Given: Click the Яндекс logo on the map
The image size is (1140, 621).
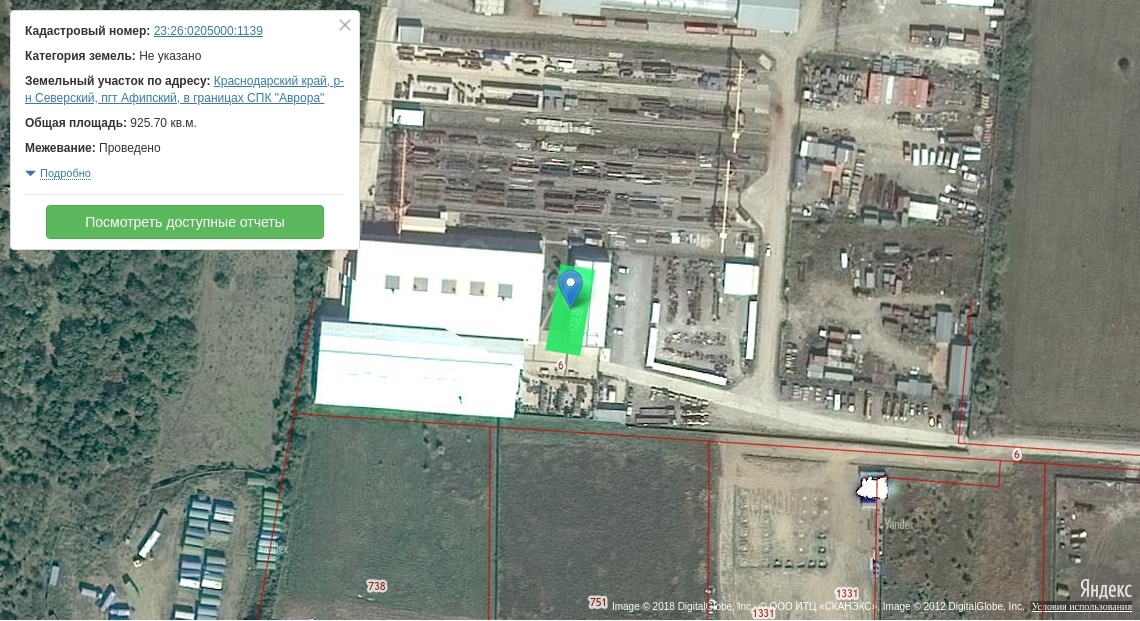Looking at the screenshot, I should [x=1105, y=589].
